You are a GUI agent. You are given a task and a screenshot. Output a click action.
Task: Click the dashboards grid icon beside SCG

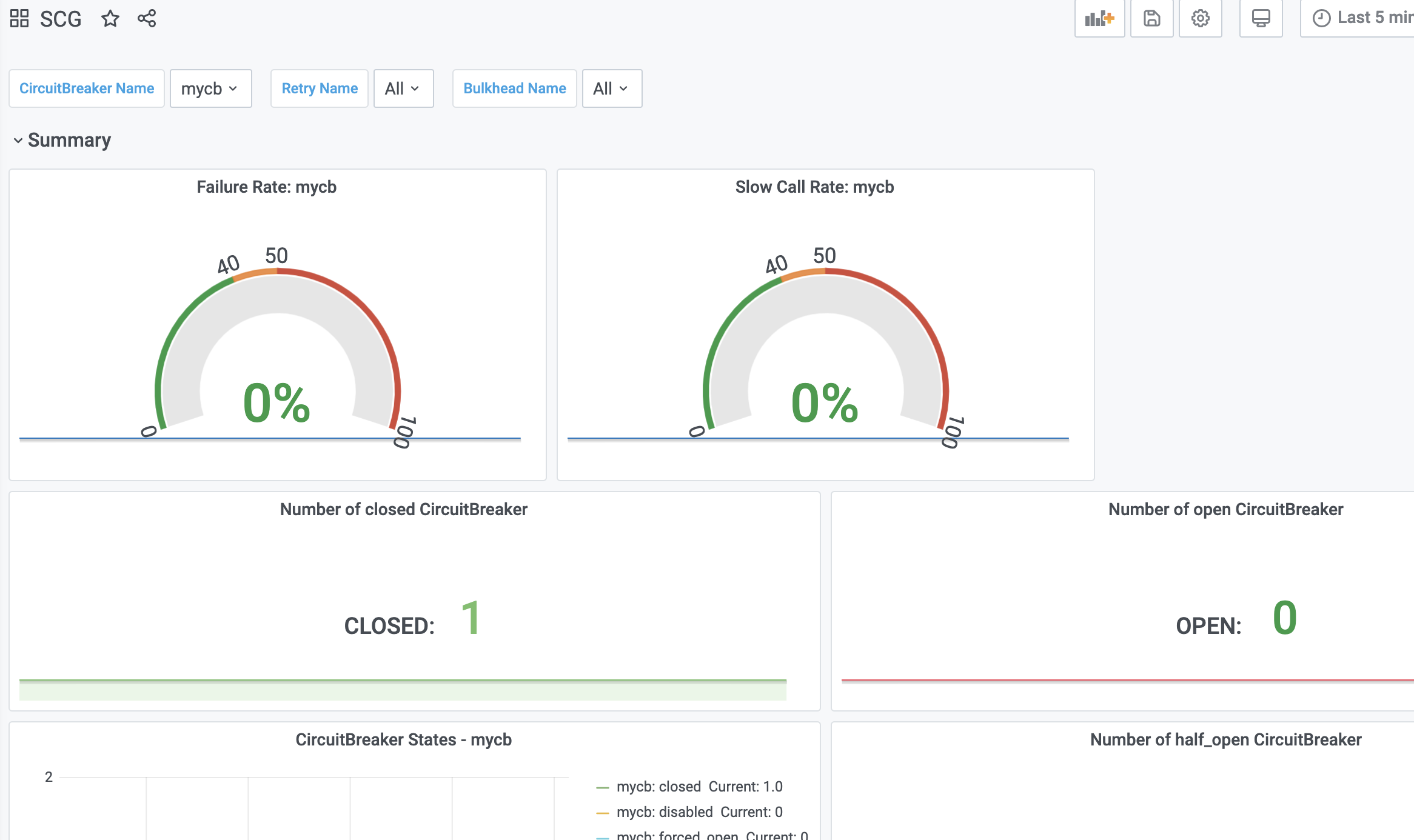pyautogui.click(x=19, y=18)
